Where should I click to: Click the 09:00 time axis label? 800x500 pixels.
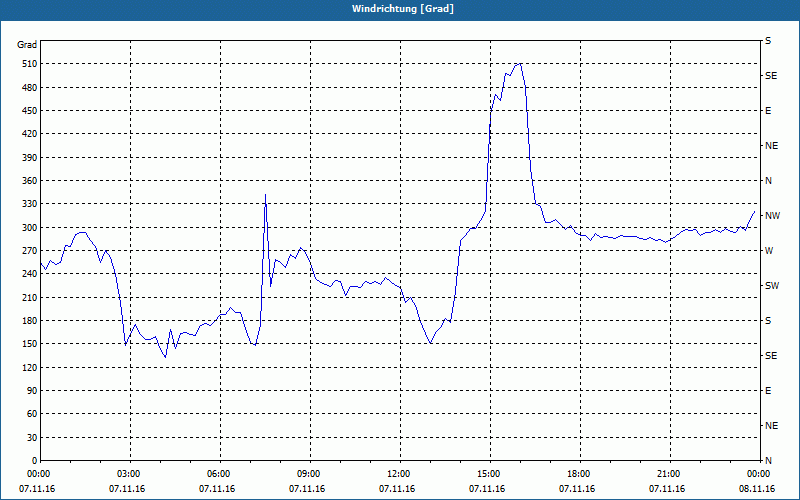(307, 474)
